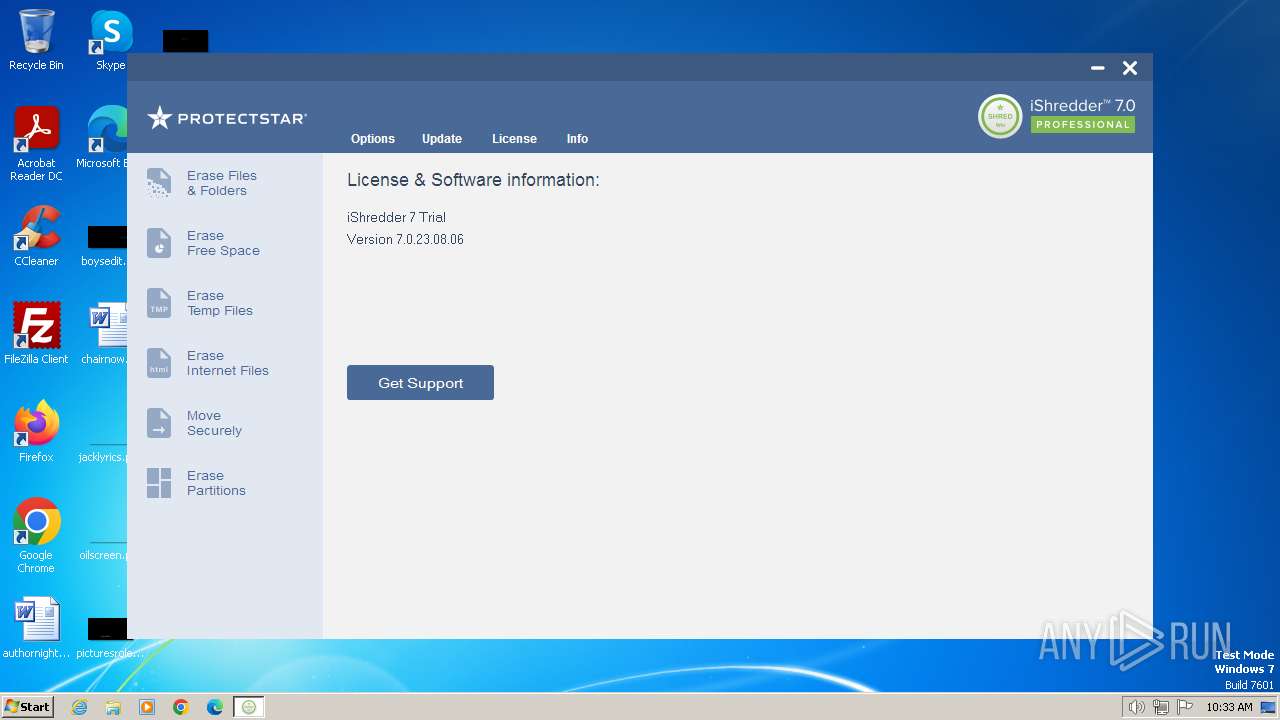This screenshot has height=720, width=1280.
Task: Open the Google Chrome desktop shortcut
Action: [x=36, y=536]
